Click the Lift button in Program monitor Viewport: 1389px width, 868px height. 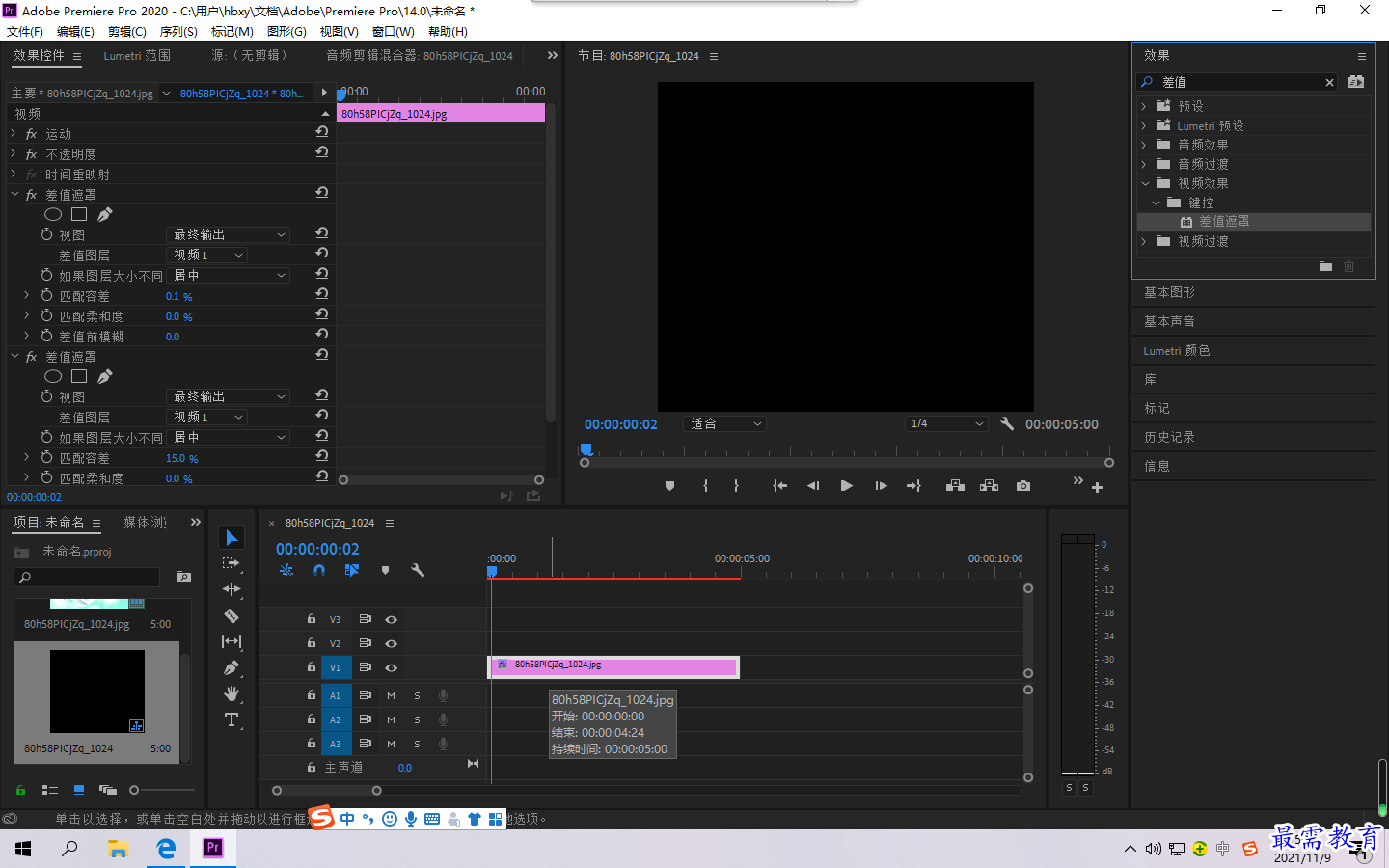pos(955,486)
